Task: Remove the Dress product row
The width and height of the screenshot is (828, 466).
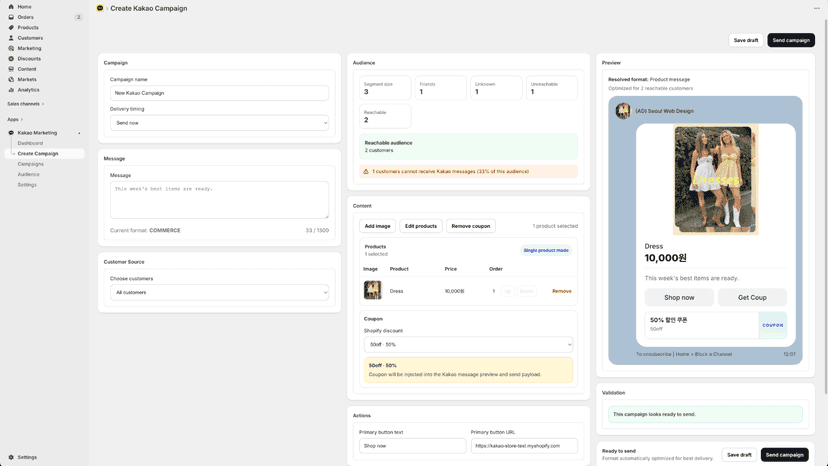Action: tap(561, 291)
